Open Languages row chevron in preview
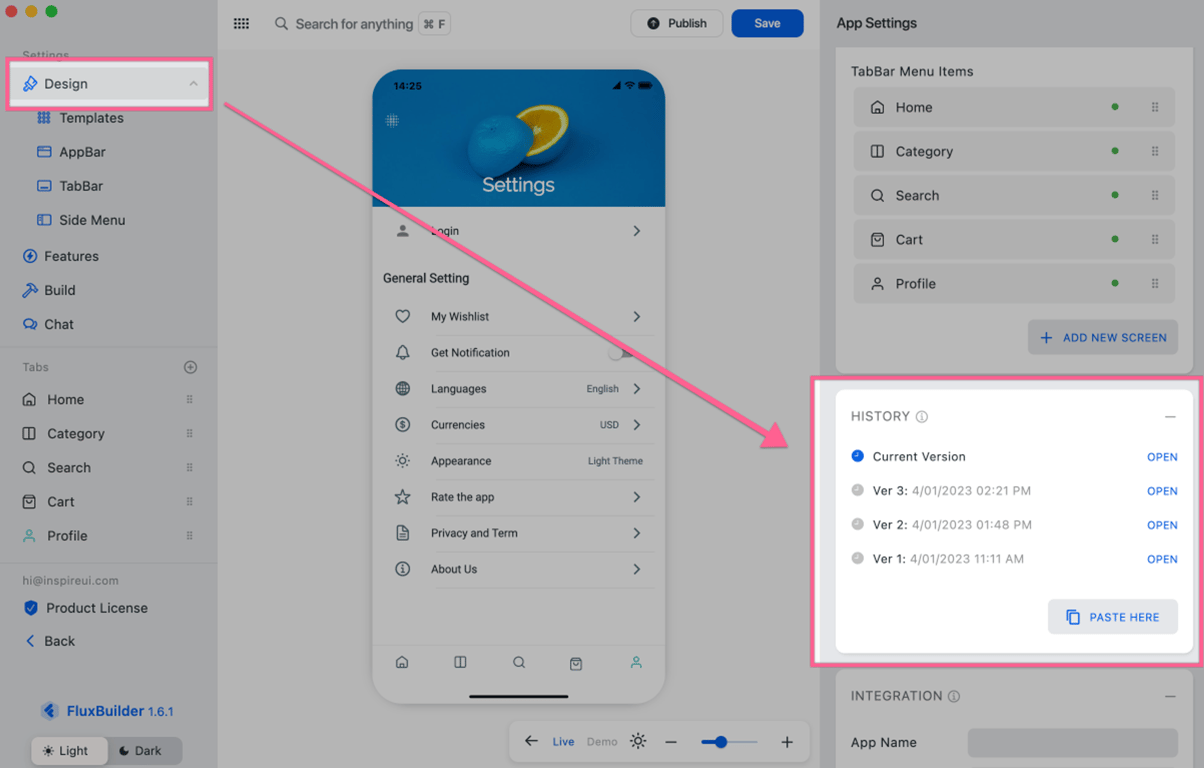The height and width of the screenshot is (768, 1204). (x=637, y=389)
